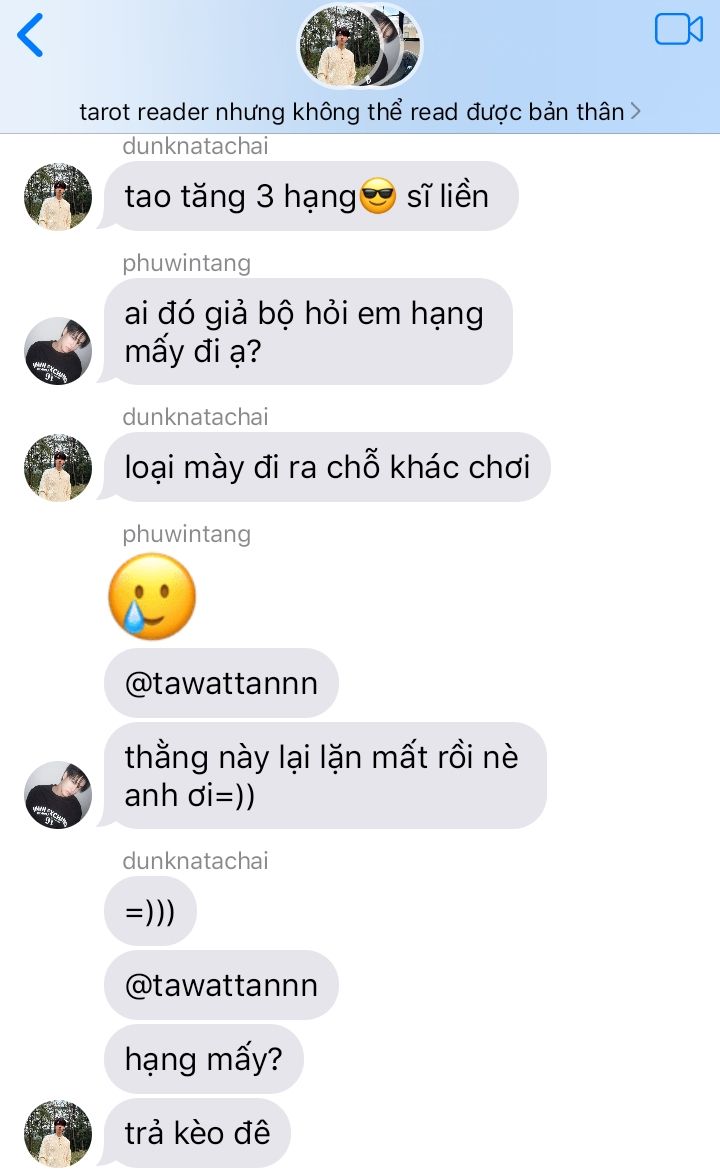The height and width of the screenshot is (1175, 720).
Task: Tap sunglasses emoji in first message
Action: coord(378,197)
